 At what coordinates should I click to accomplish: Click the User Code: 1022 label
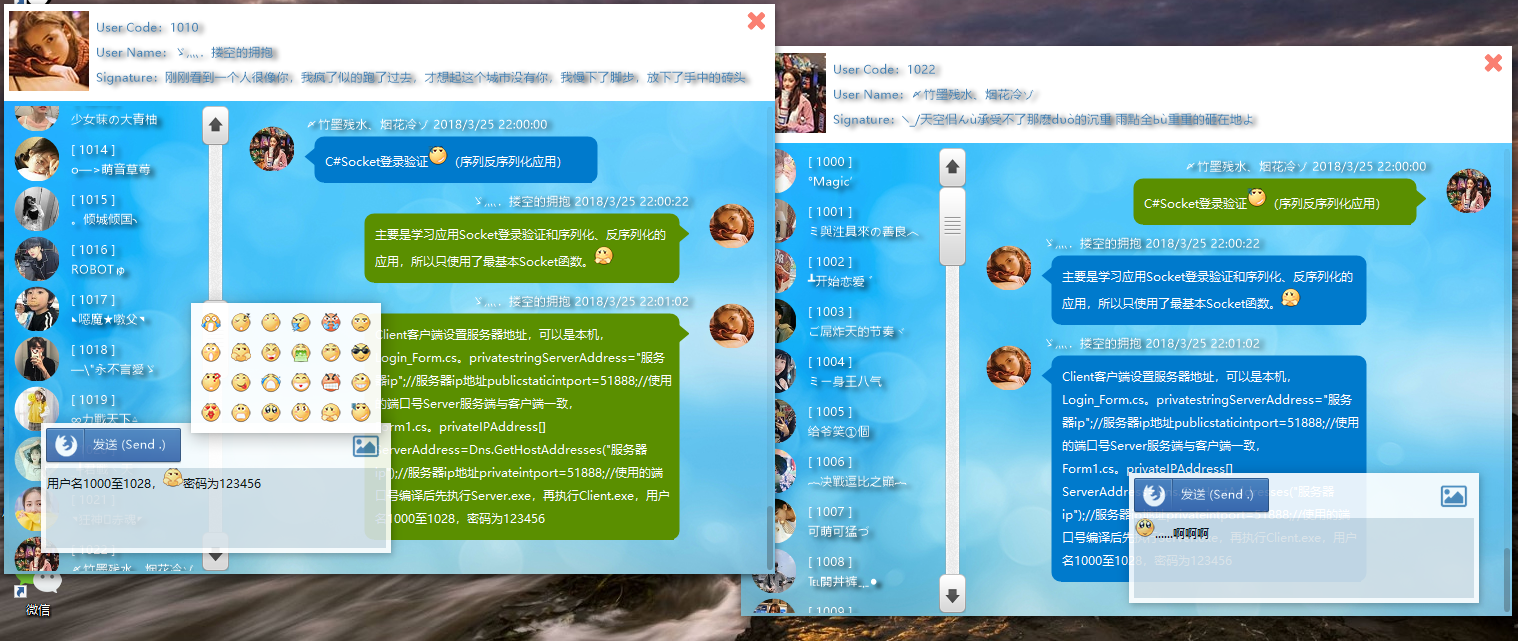pyautogui.click(x=885, y=69)
